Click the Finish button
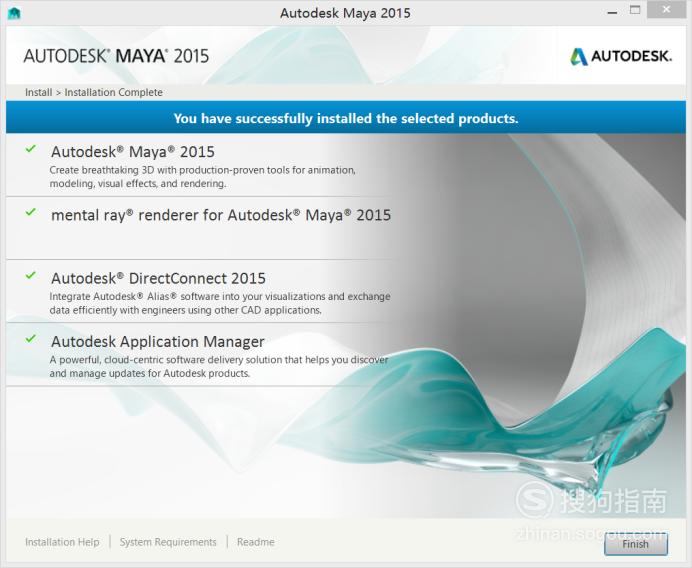692x568 pixels. [636, 544]
